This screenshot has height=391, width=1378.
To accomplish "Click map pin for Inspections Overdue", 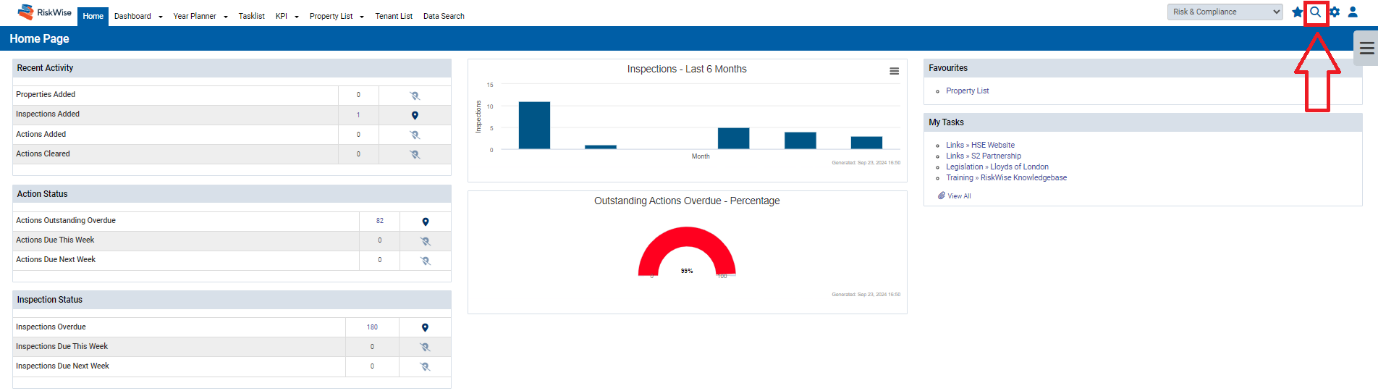I will (425, 327).
